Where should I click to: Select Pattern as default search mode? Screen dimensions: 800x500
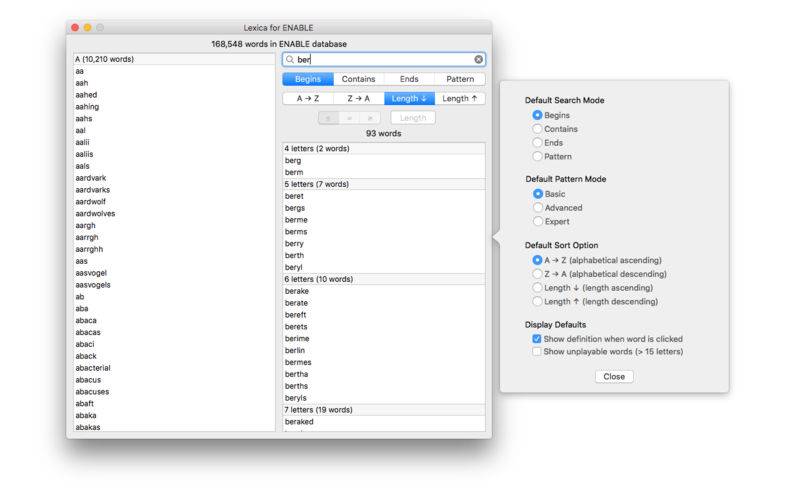537,157
